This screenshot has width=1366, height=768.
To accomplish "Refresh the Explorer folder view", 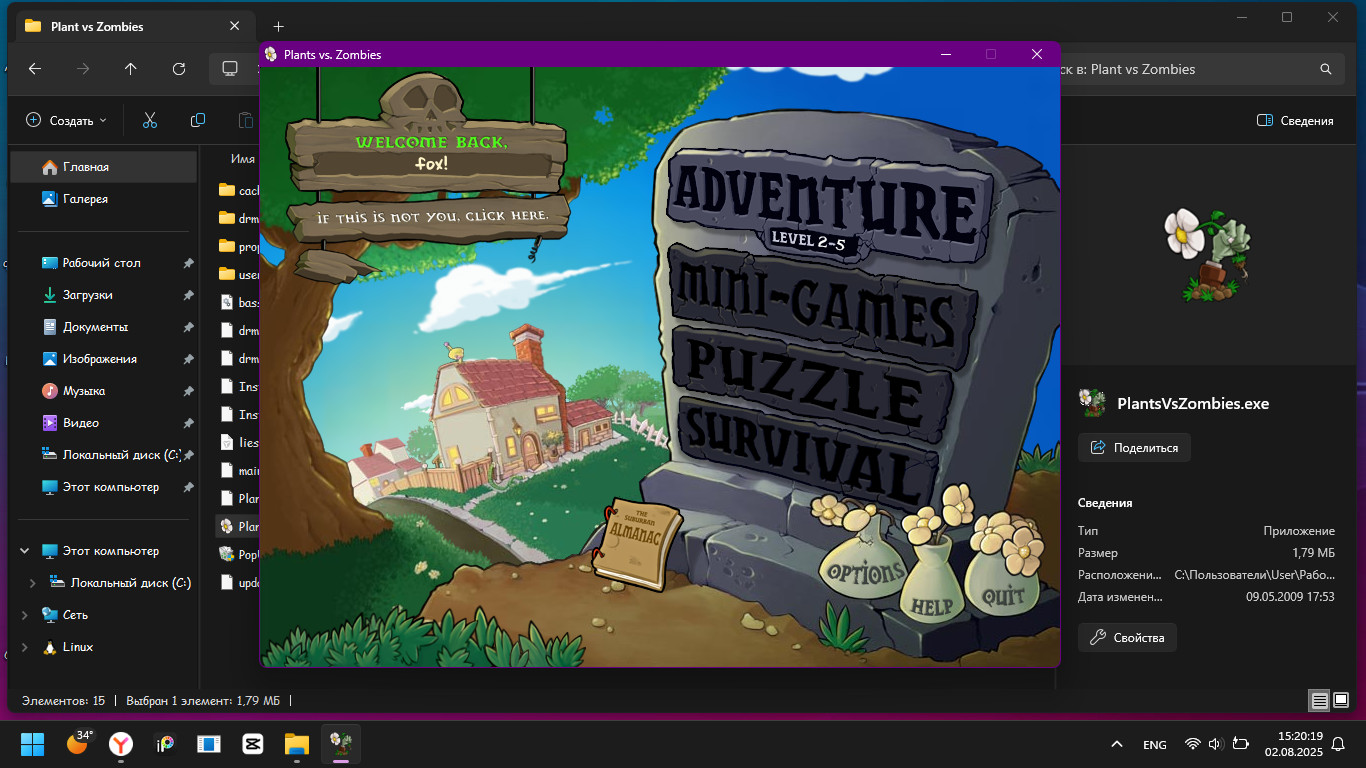I will click(179, 69).
